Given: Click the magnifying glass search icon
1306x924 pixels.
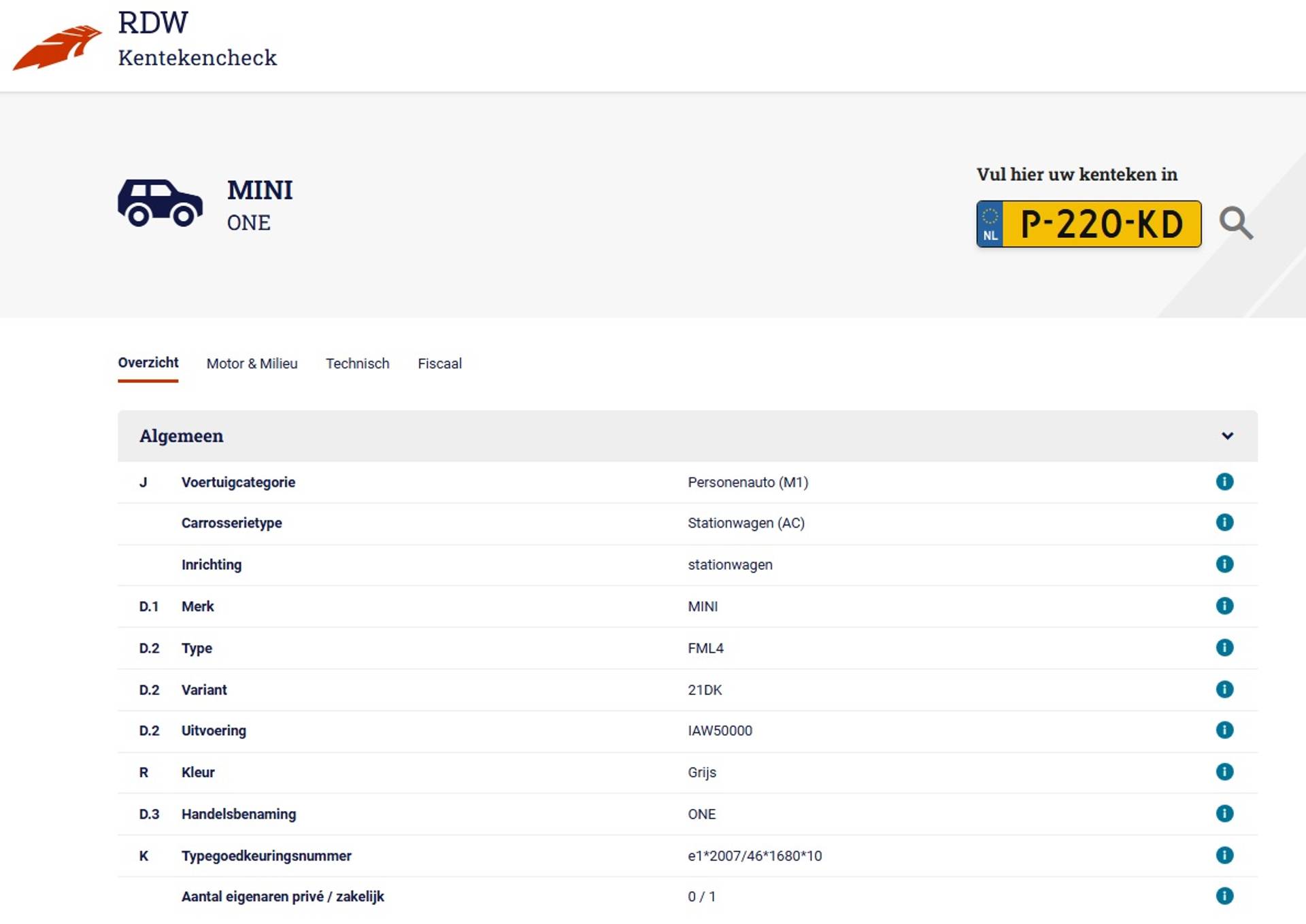Looking at the screenshot, I should click(x=1235, y=224).
